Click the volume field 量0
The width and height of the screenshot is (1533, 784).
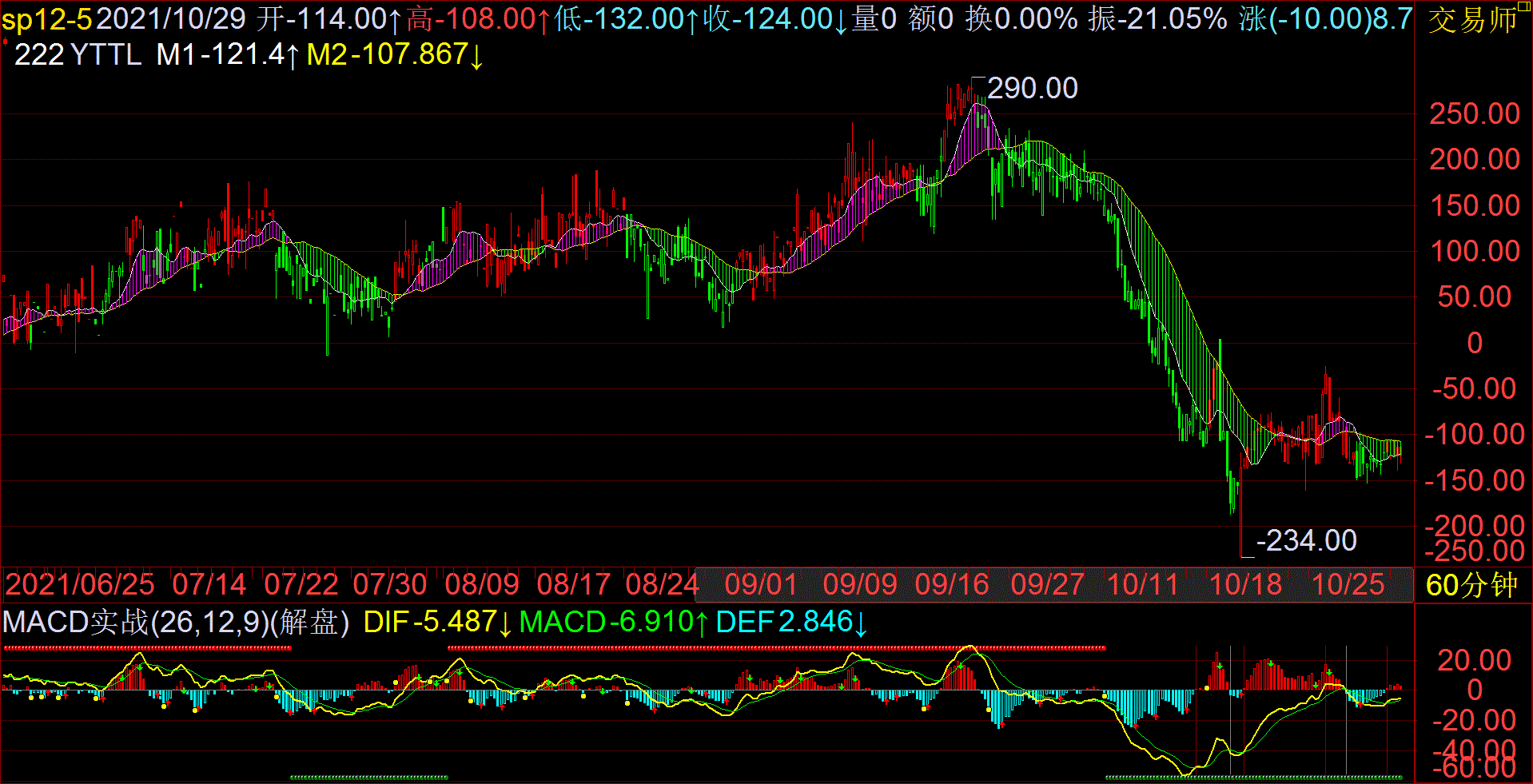[874, 18]
